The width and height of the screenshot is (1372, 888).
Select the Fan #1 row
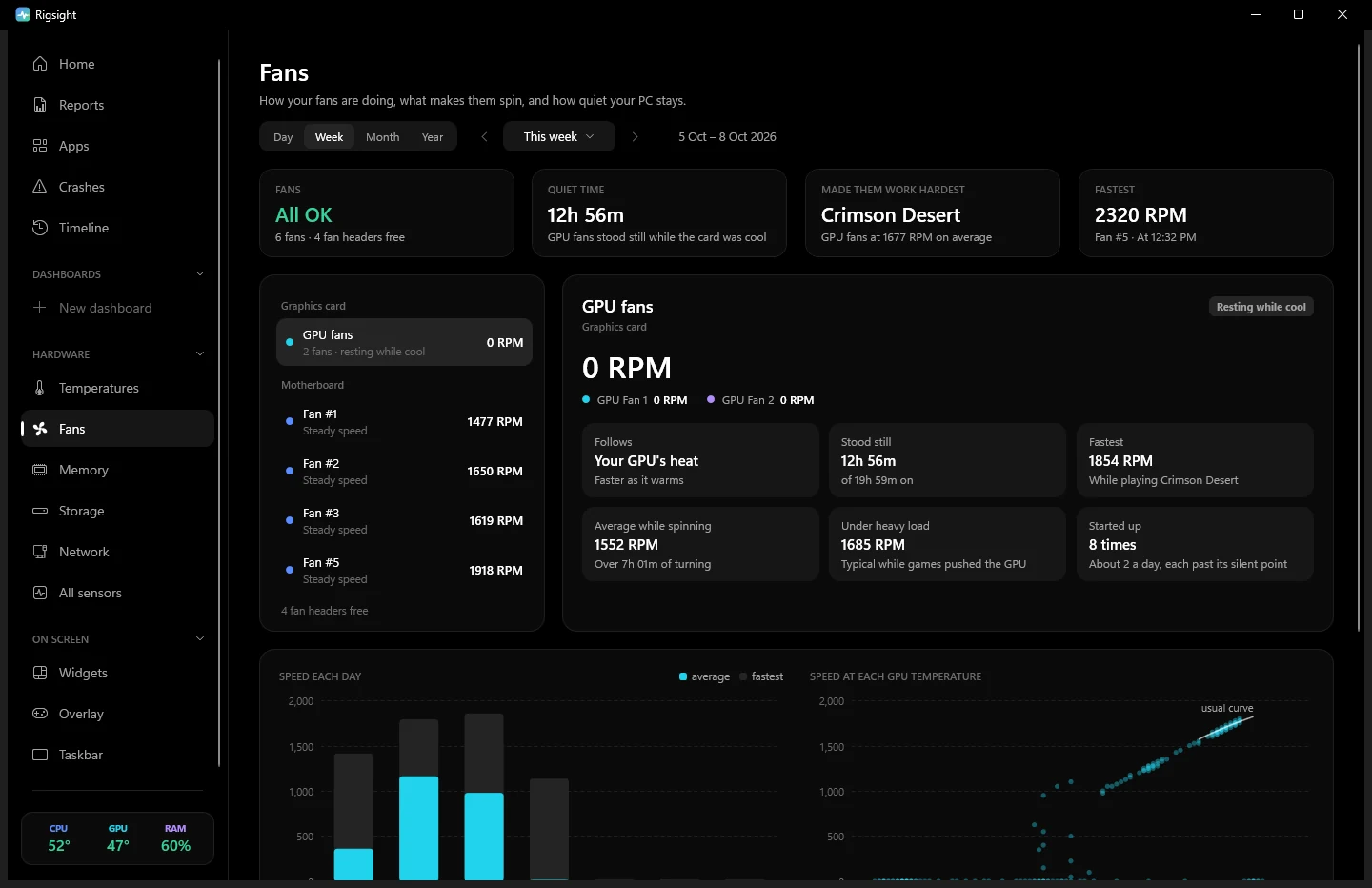pyautogui.click(x=404, y=421)
